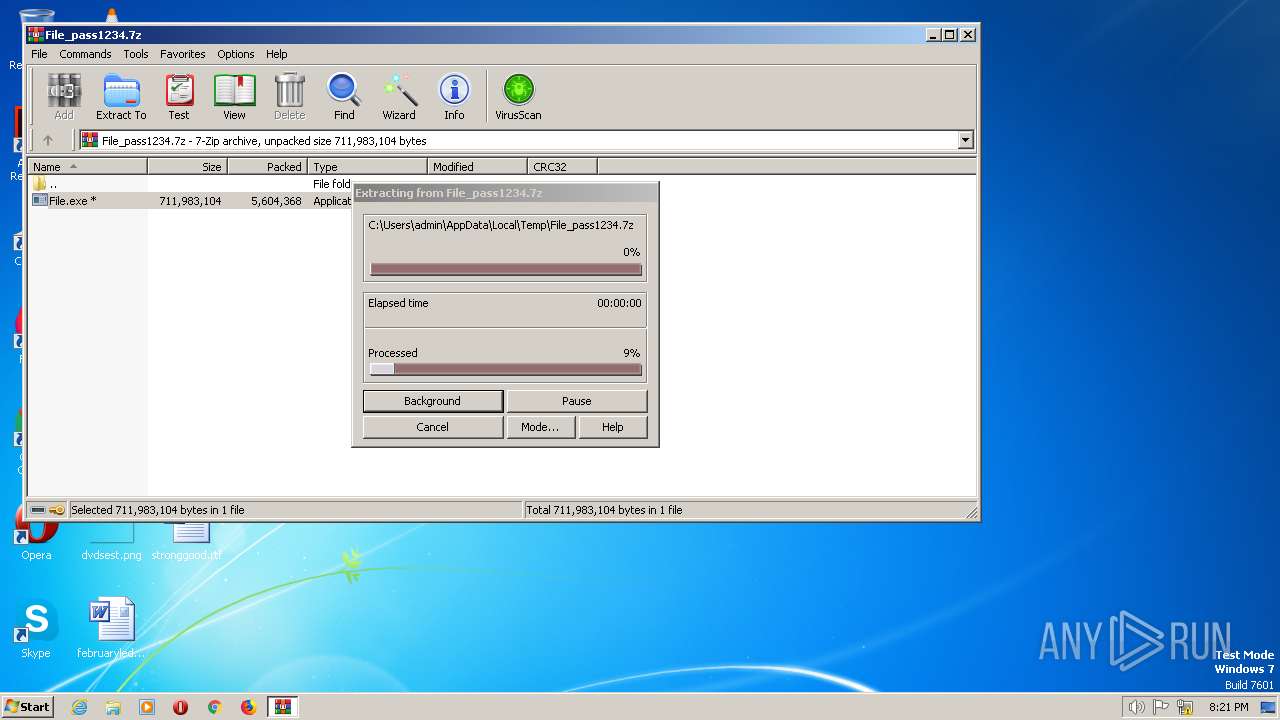
Task: Open the Favorites menu
Action: click(183, 54)
